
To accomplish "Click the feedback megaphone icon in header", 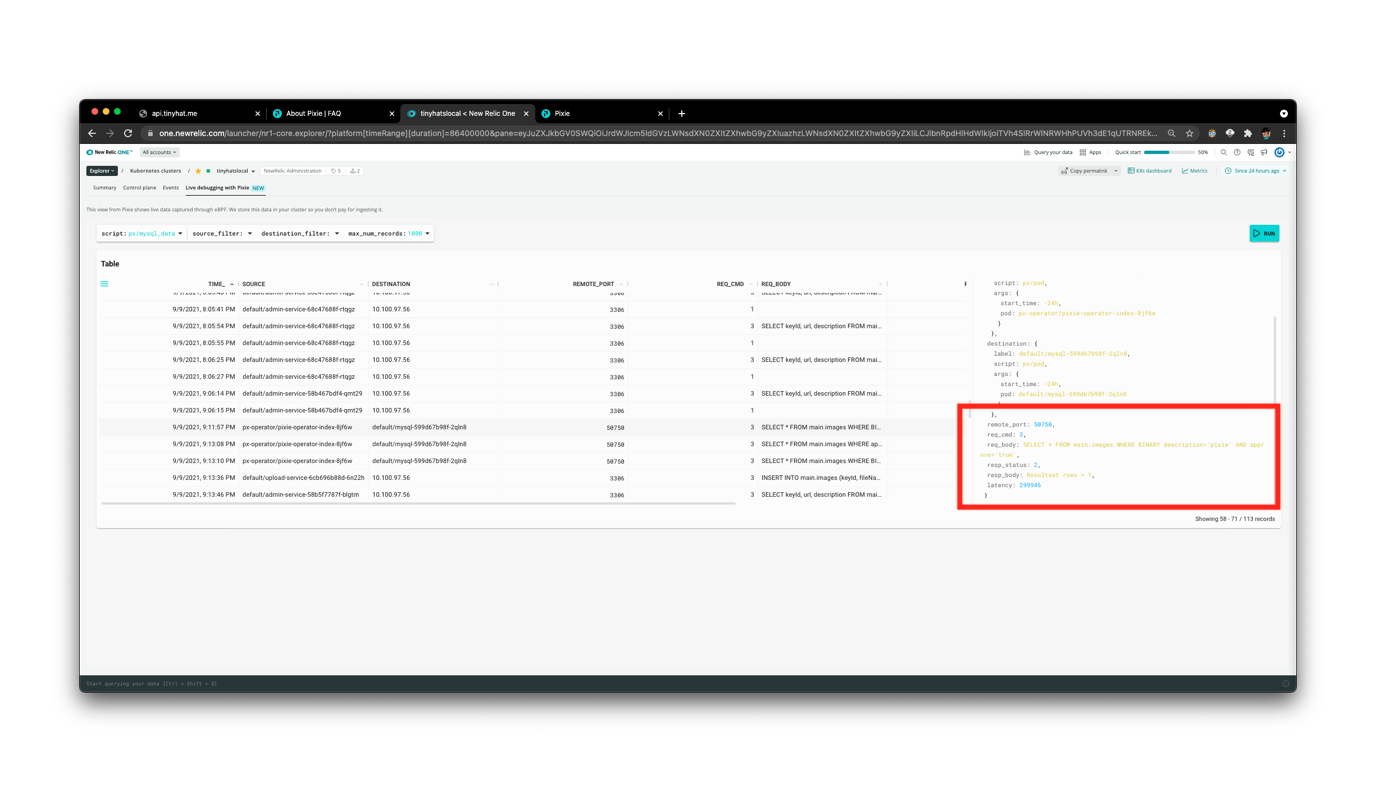I will point(1263,151).
